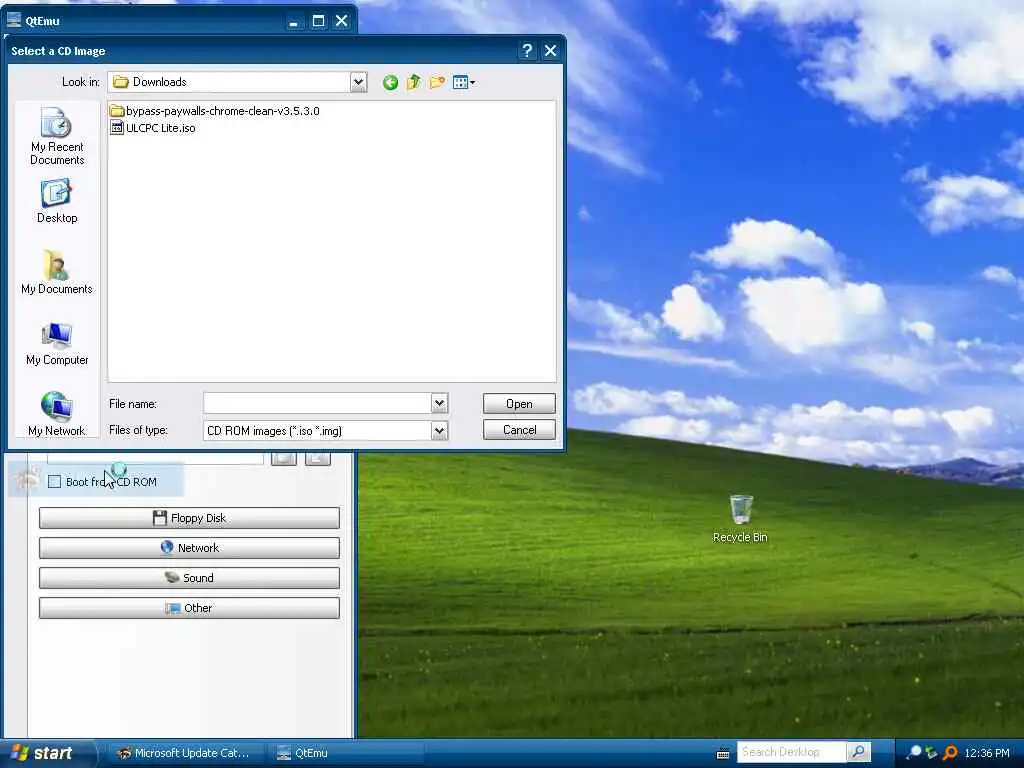Expand the Files of type dropdown
This screenshot has width=1024, height=768.
(x=440, y=430)
